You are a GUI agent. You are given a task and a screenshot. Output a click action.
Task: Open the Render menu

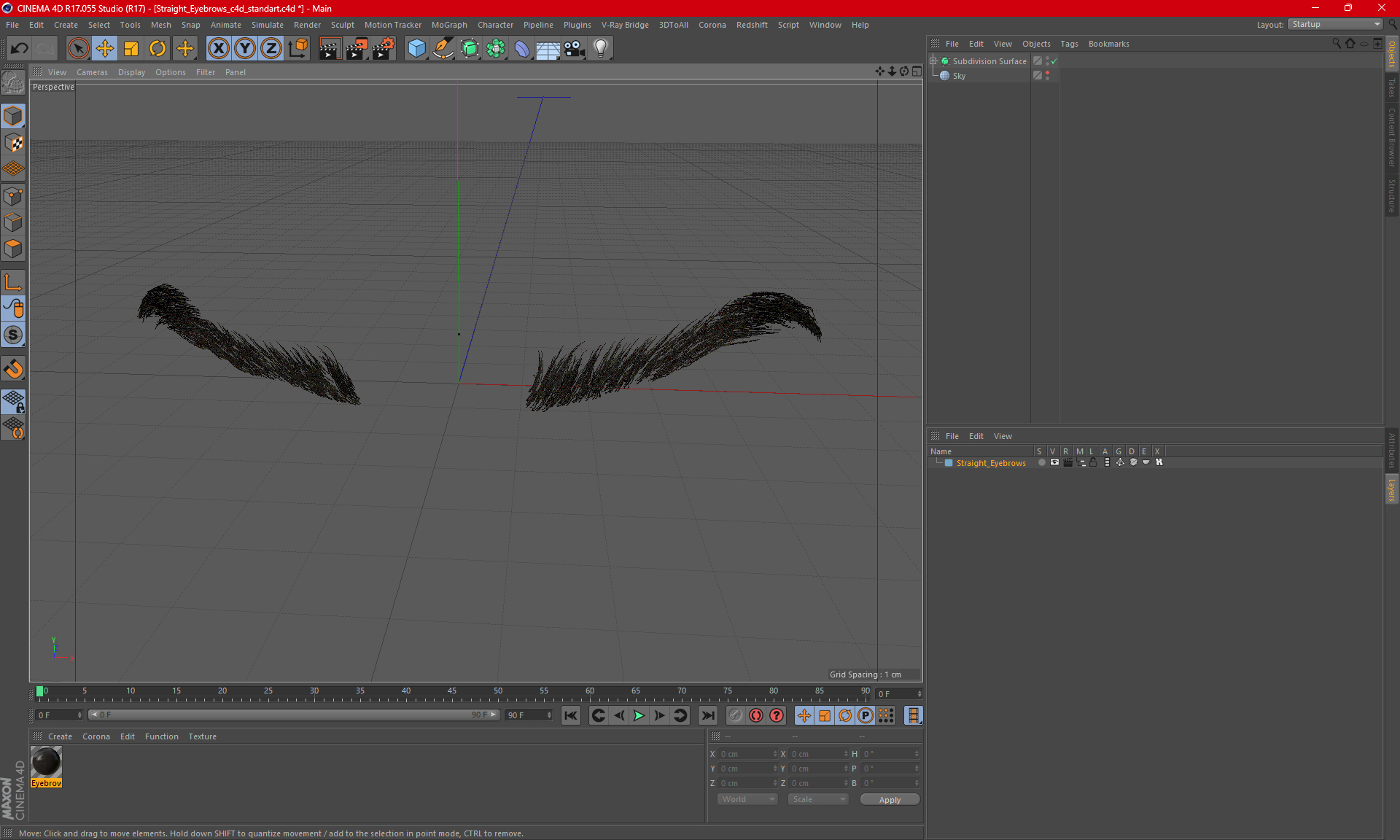(x=307, y=25)
